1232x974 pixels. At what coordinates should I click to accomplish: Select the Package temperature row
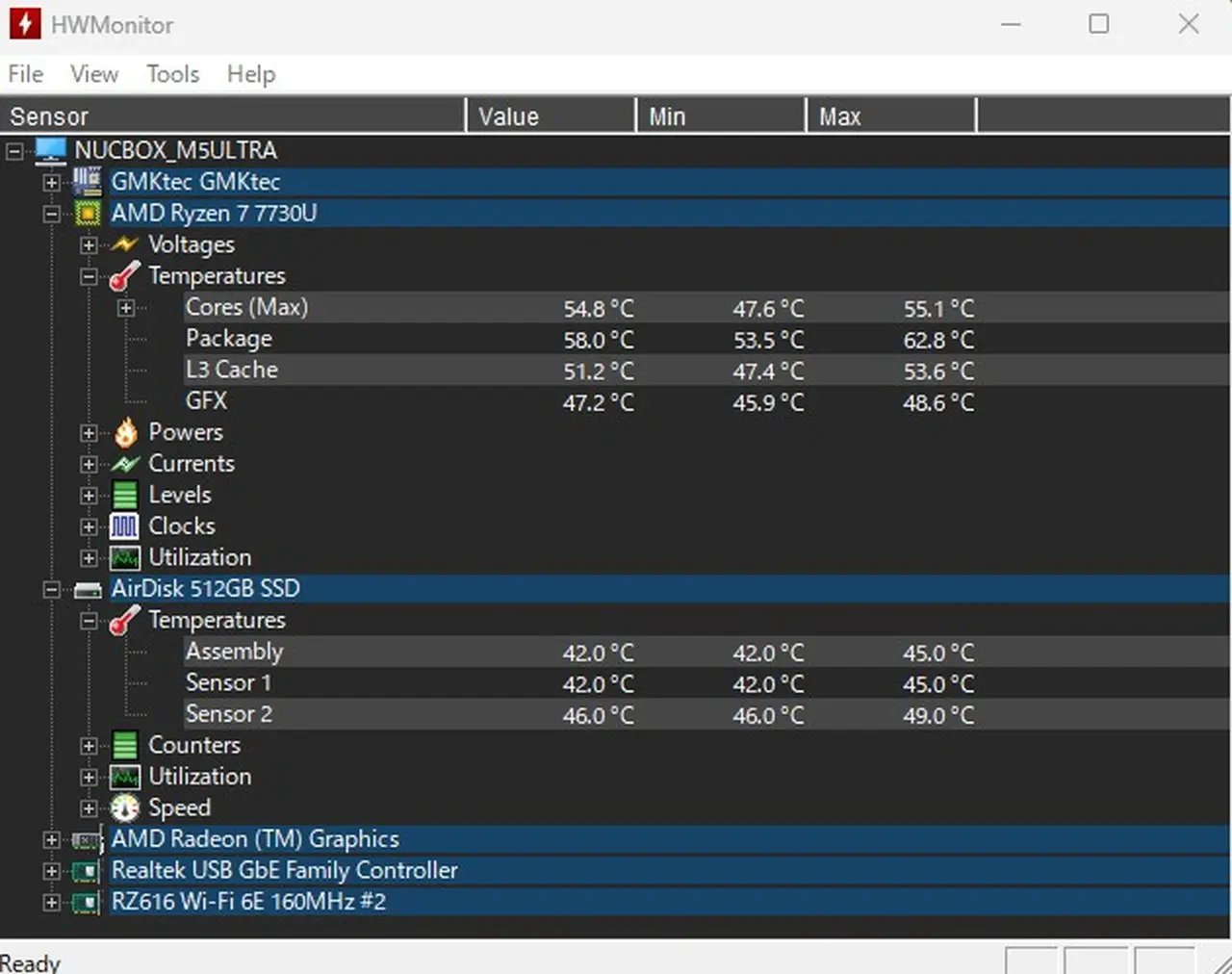coord(229,339)
